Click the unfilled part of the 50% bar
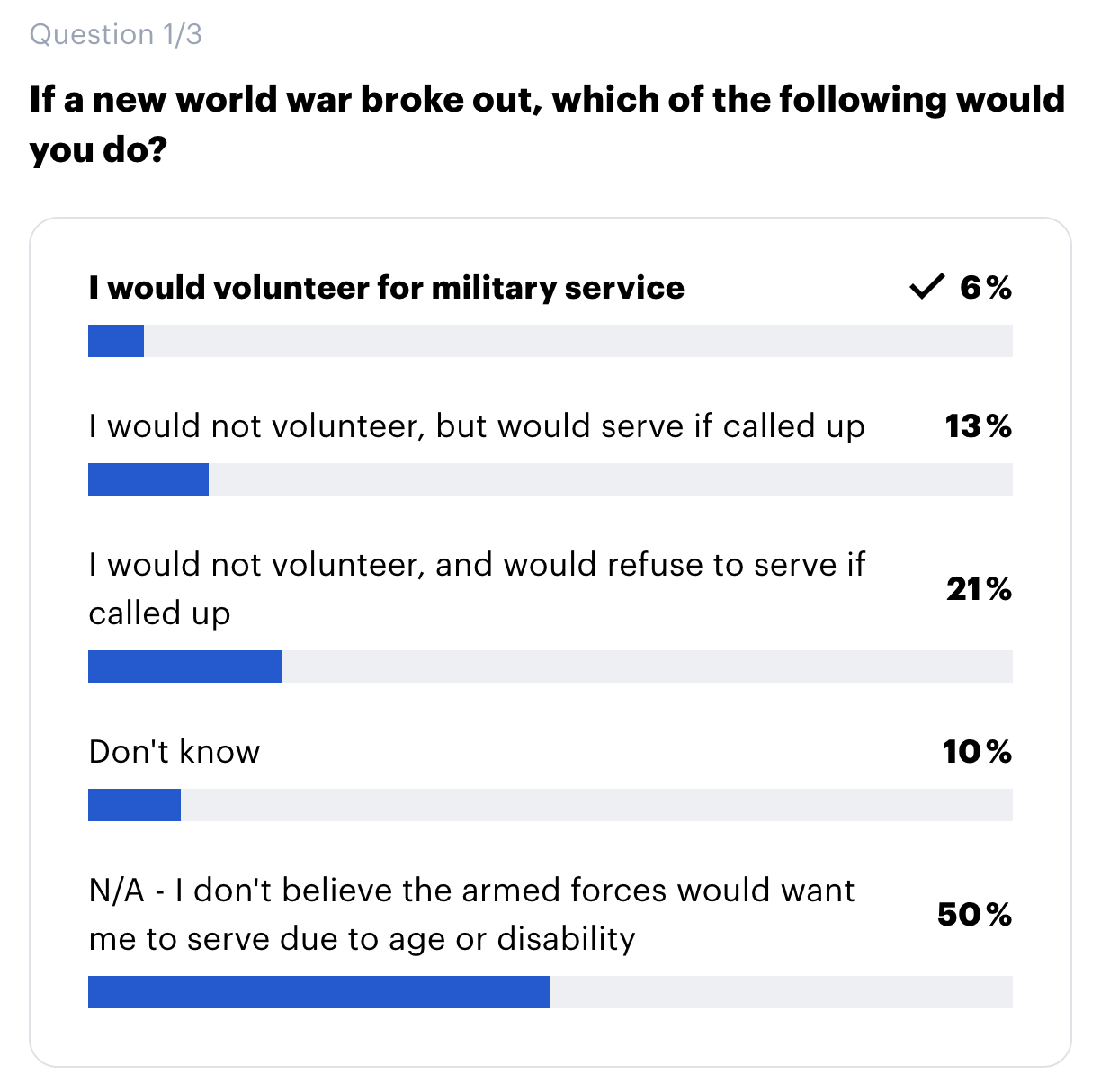The height and width of the screenshot is (1092, 1101). [782, 992]
